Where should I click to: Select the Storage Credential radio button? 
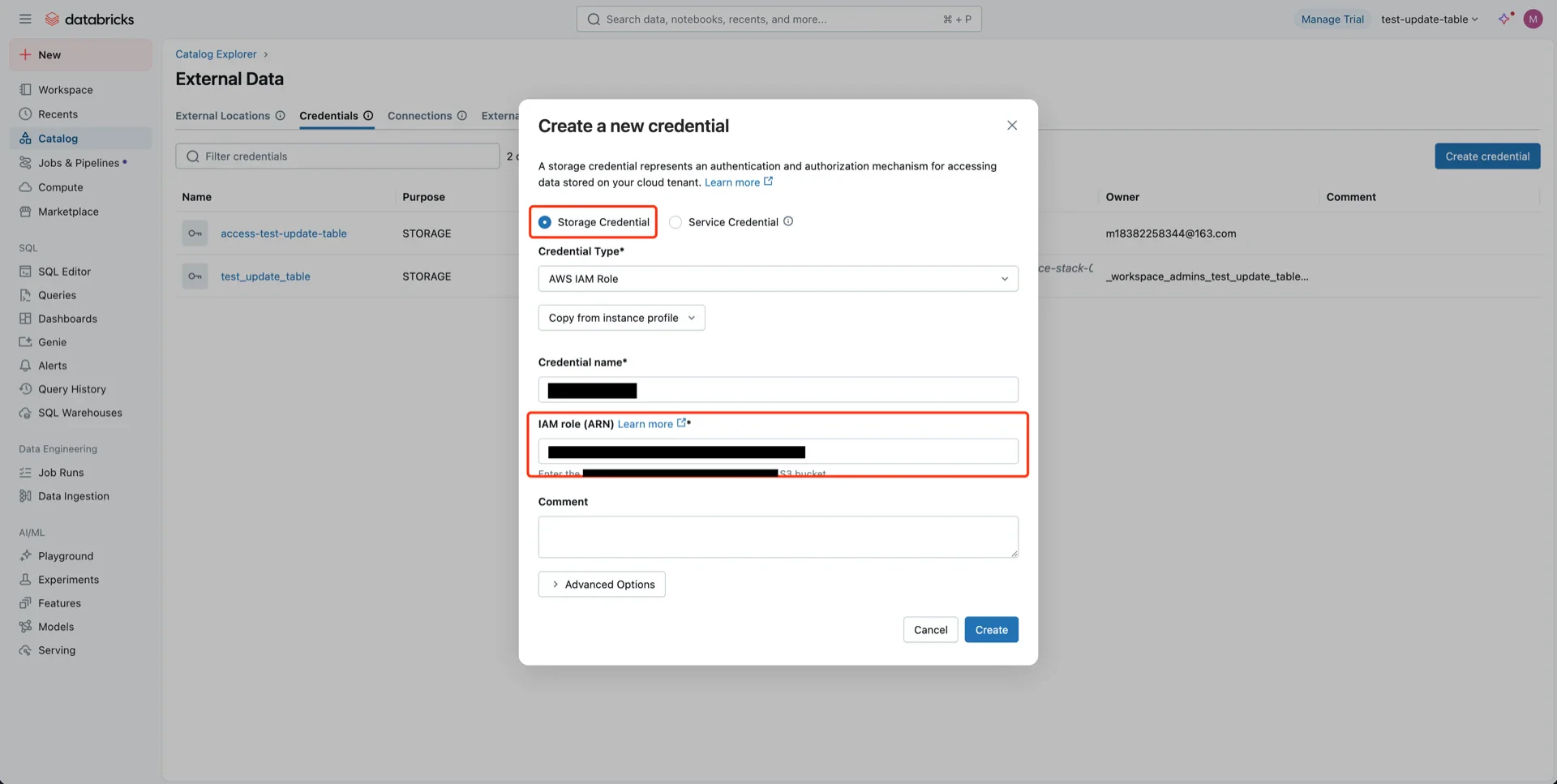click(545, 222)
